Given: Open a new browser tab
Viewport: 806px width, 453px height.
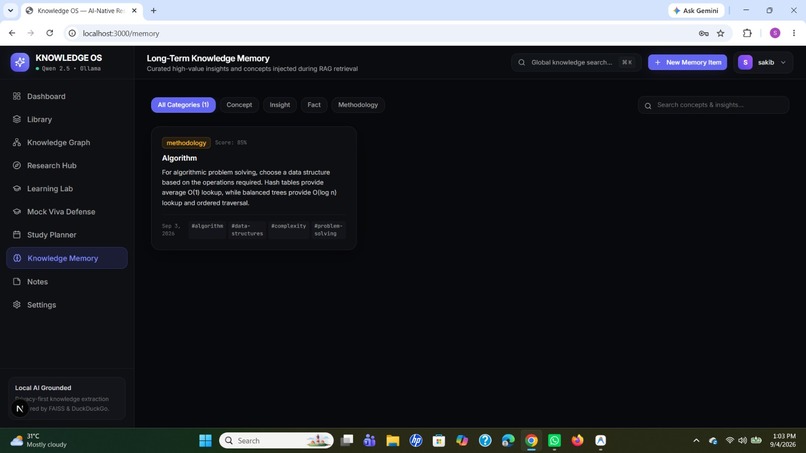Looking at the screenshot, I should point(153,10).
